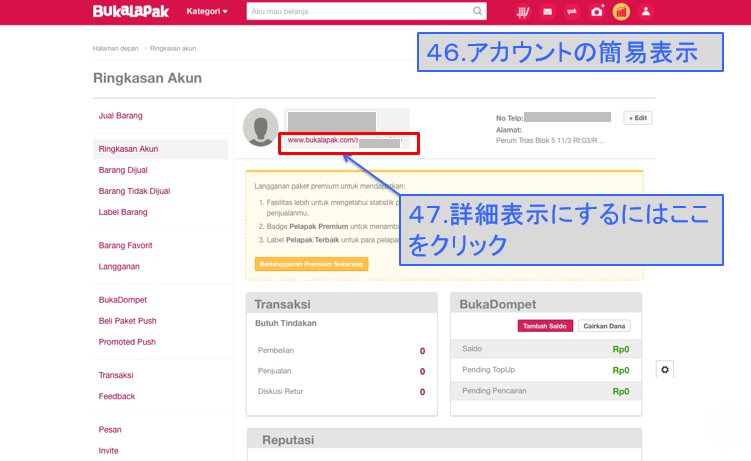Open the Kategori dropdown menu
The width and height of the screenshot is (751, 461).
207,11
